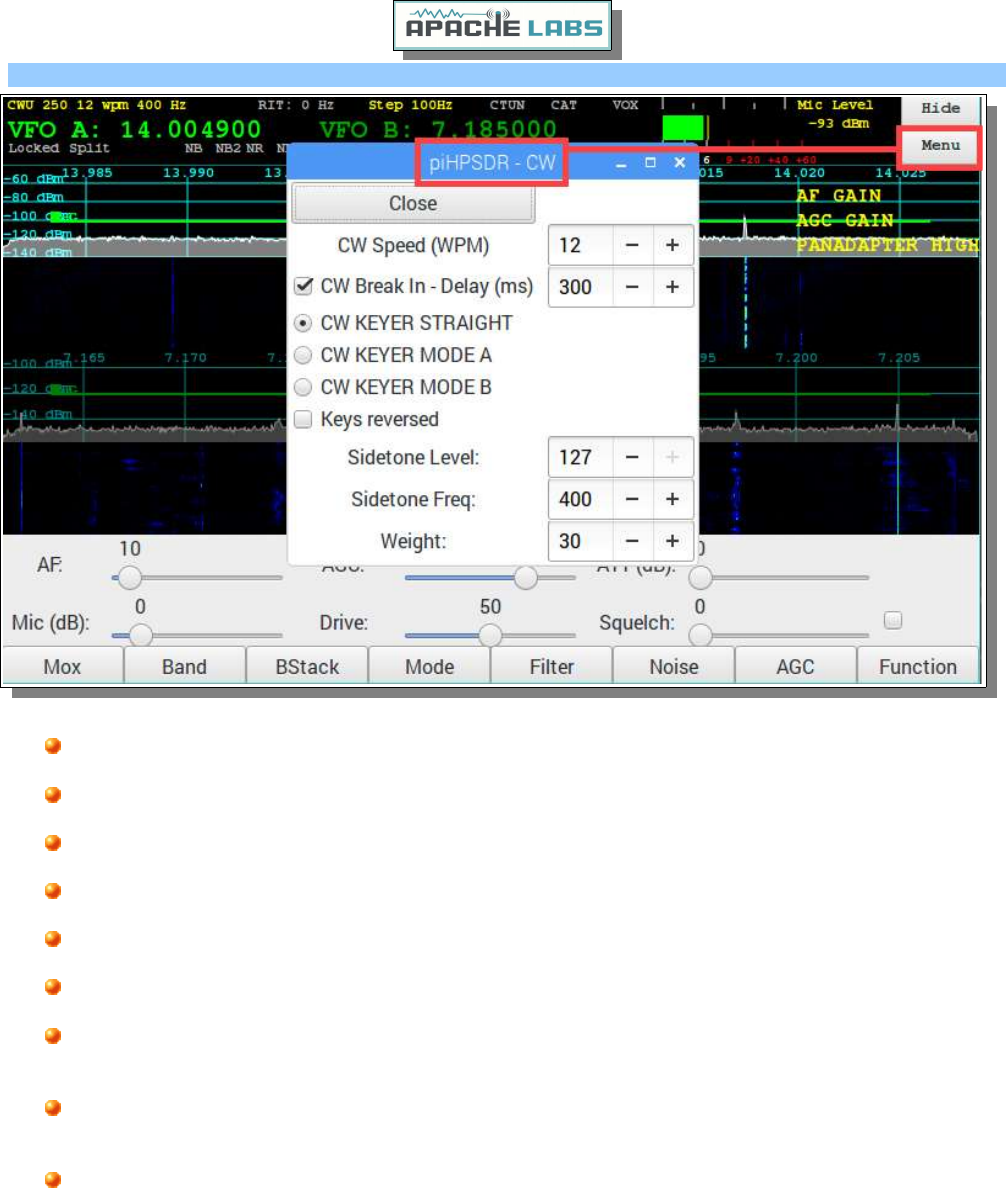The height and width of the screenshot is (1188, 1006).
Task: Increase Break In Delay with plus button
Action: click(672, 287)
